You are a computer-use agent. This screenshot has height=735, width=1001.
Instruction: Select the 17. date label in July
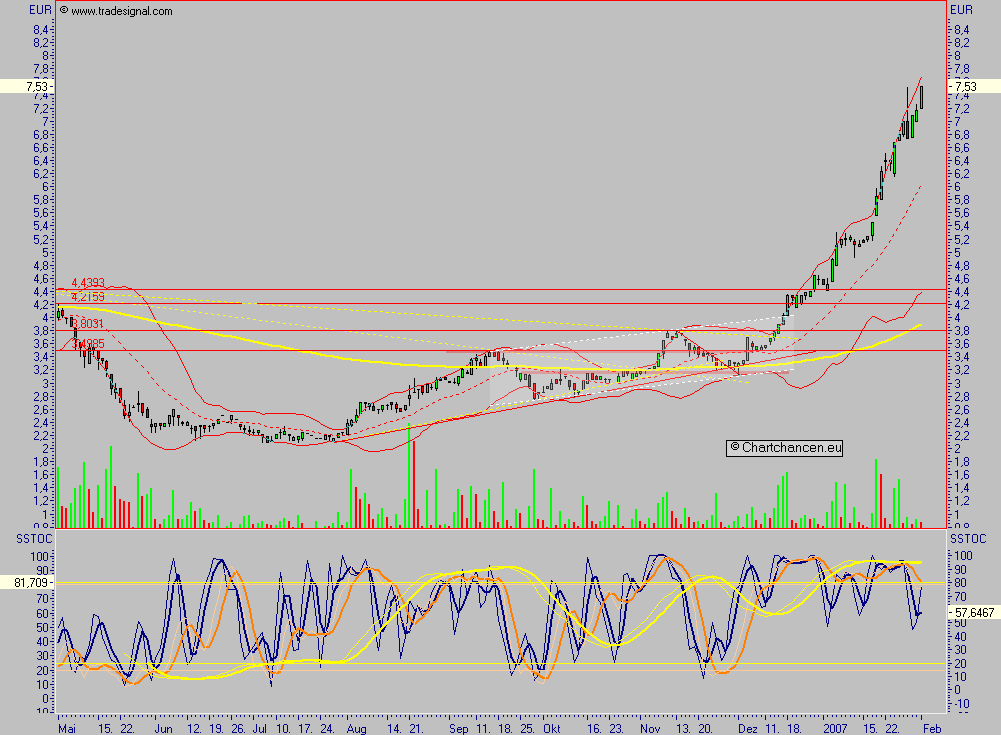[305, 729]
